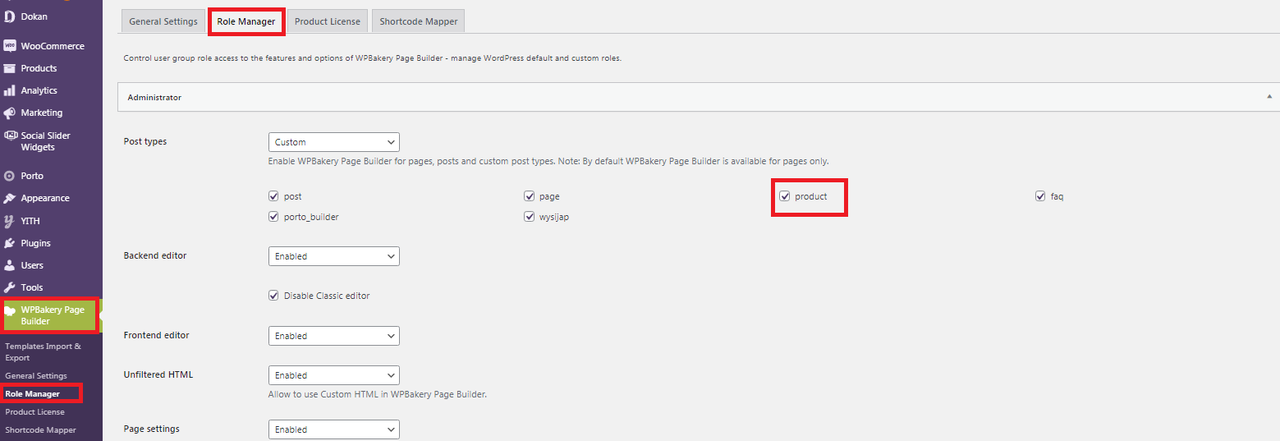The image size is (1280, 441).
Task: Toggle the wysijap checkbox
Action: (x=530, y=216)
